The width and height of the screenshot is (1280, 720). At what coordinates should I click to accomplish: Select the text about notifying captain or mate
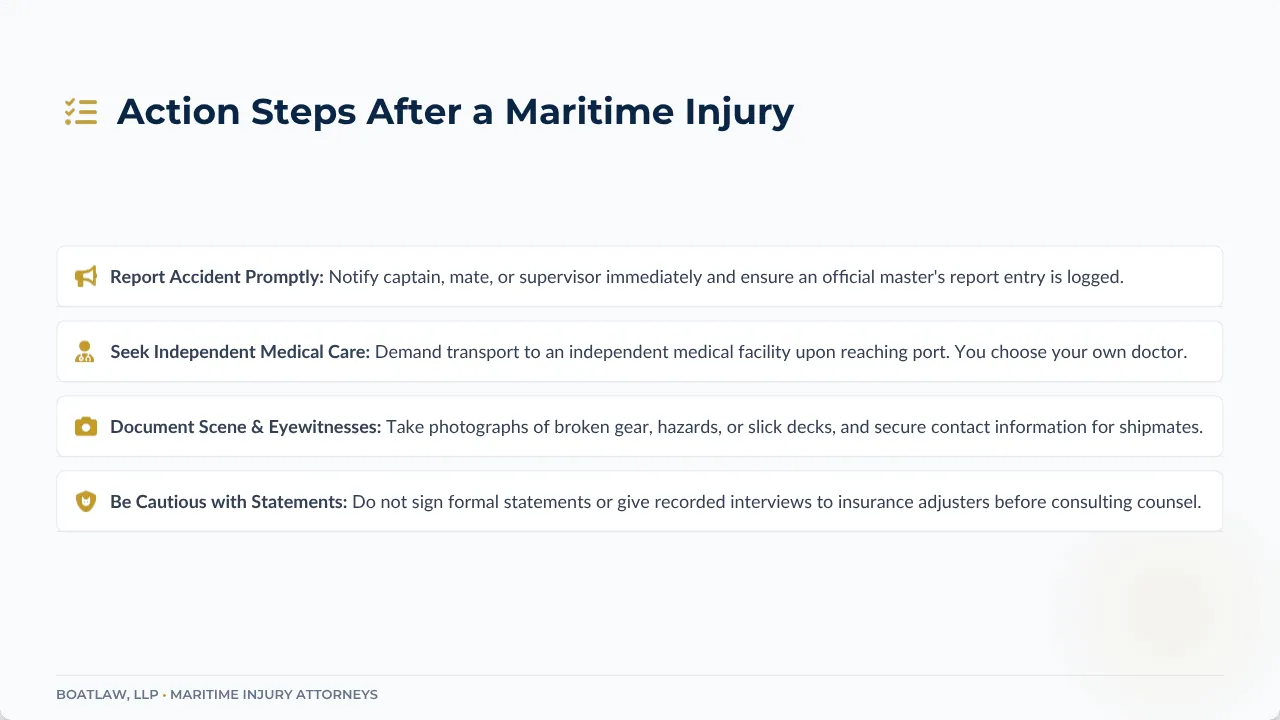[x=727, y=277]
